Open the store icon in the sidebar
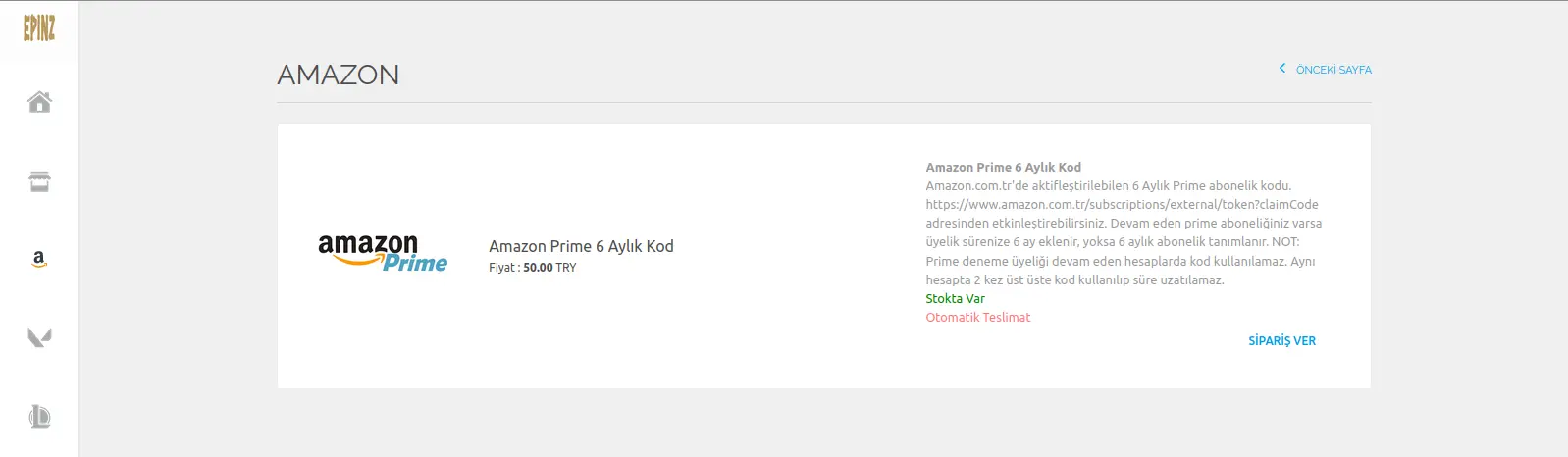 (x=39, y=181)
